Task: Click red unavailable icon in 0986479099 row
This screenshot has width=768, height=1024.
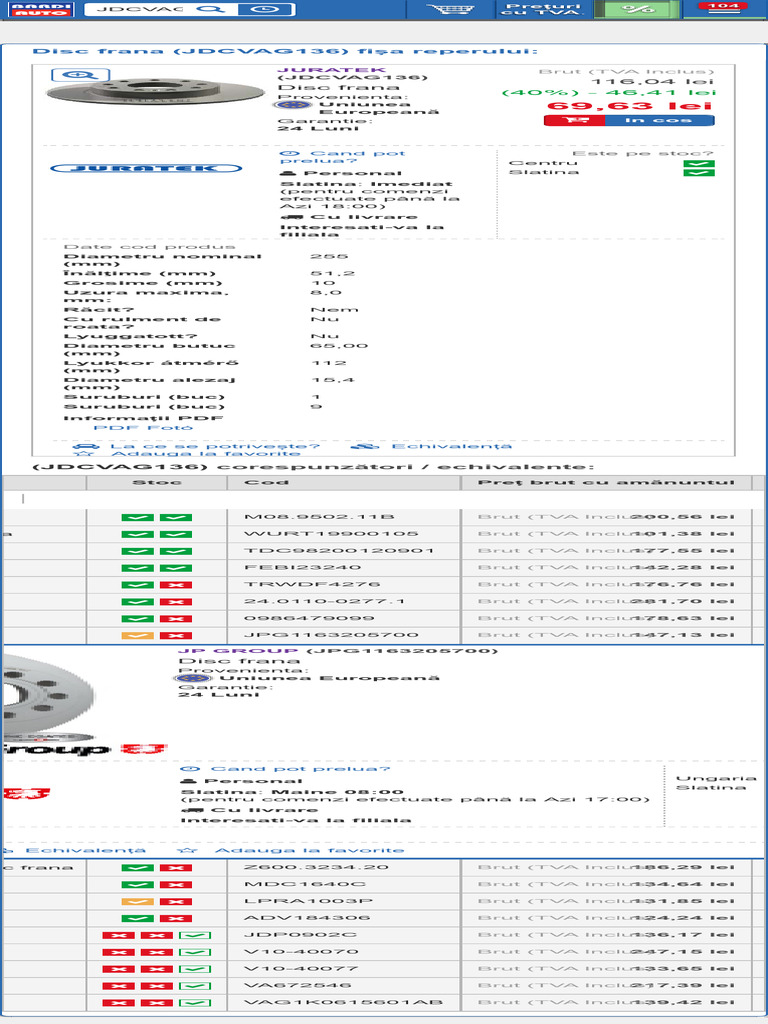Action: (x=176, y=618)
